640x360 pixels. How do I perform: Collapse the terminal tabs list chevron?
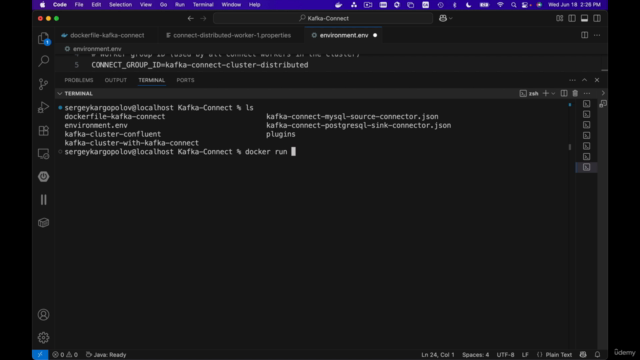click(x=603, y=93)
